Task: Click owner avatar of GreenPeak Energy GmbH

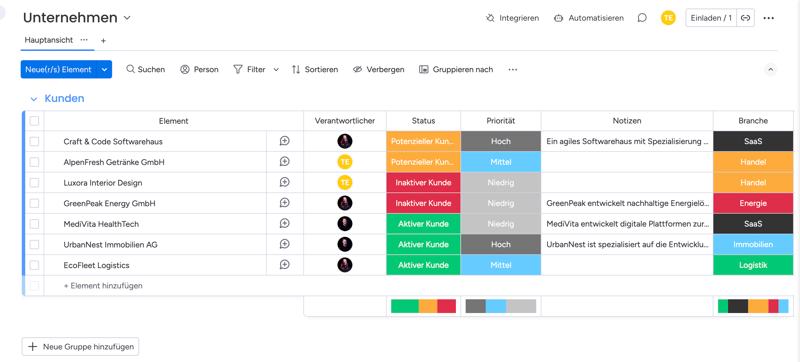Action: coord(345,203)
